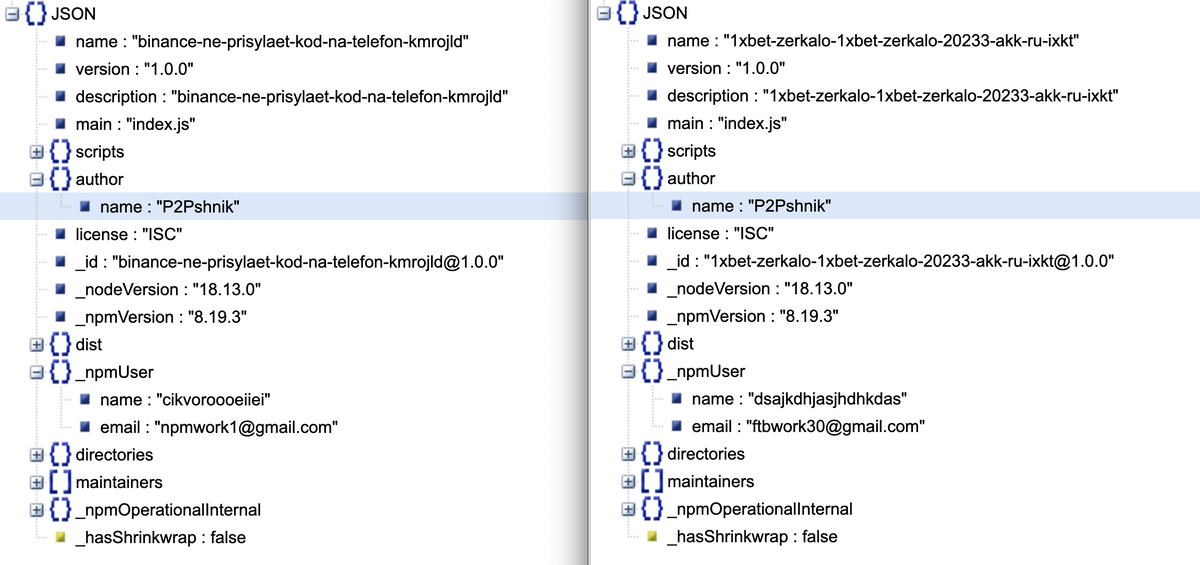Click author object braces icon in right panel
Image resolution: width=1200 pixels, height=565 pixels.
(x=652, y=179)
